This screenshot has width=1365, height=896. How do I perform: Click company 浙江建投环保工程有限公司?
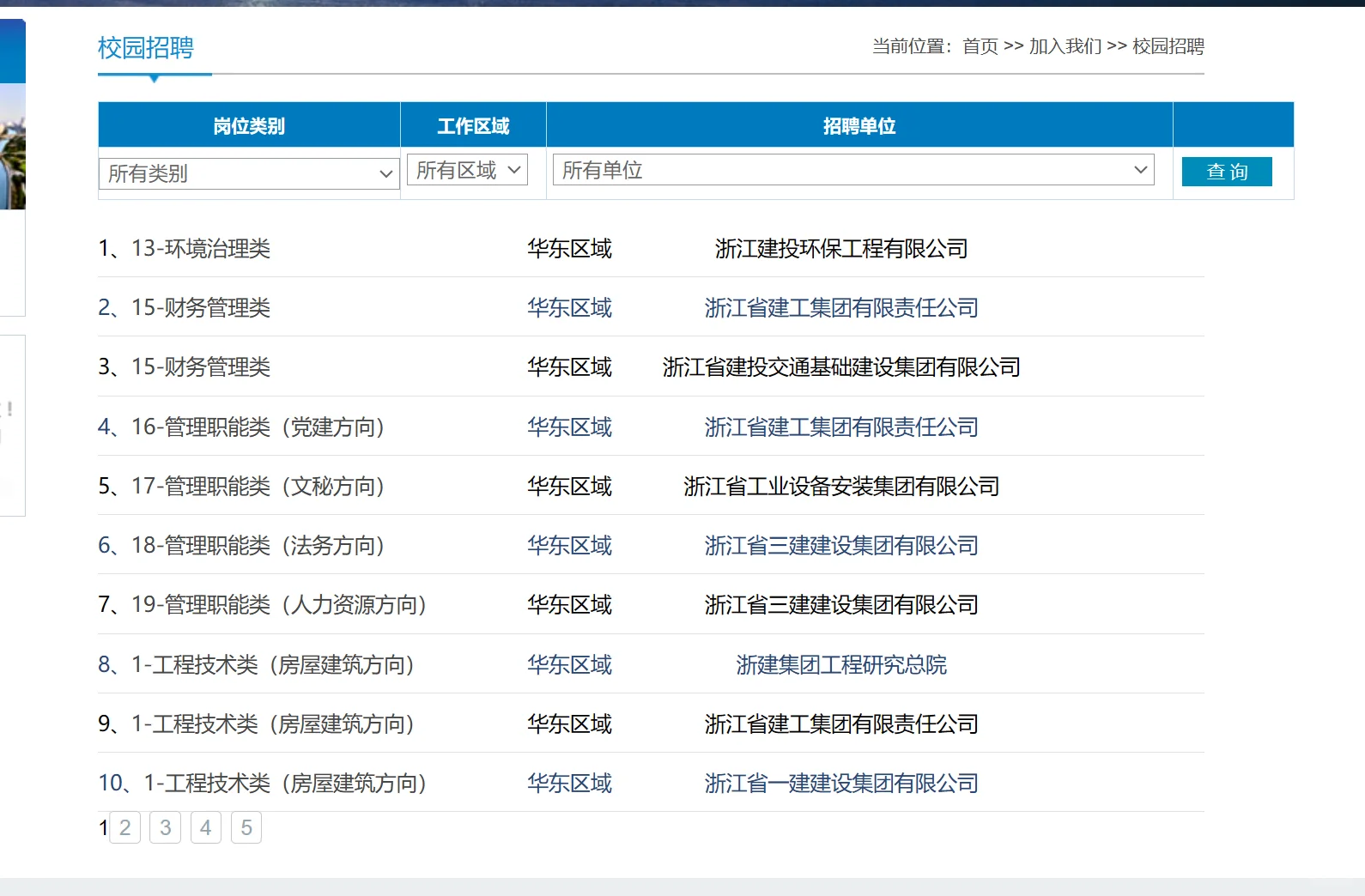coord(841,249)
